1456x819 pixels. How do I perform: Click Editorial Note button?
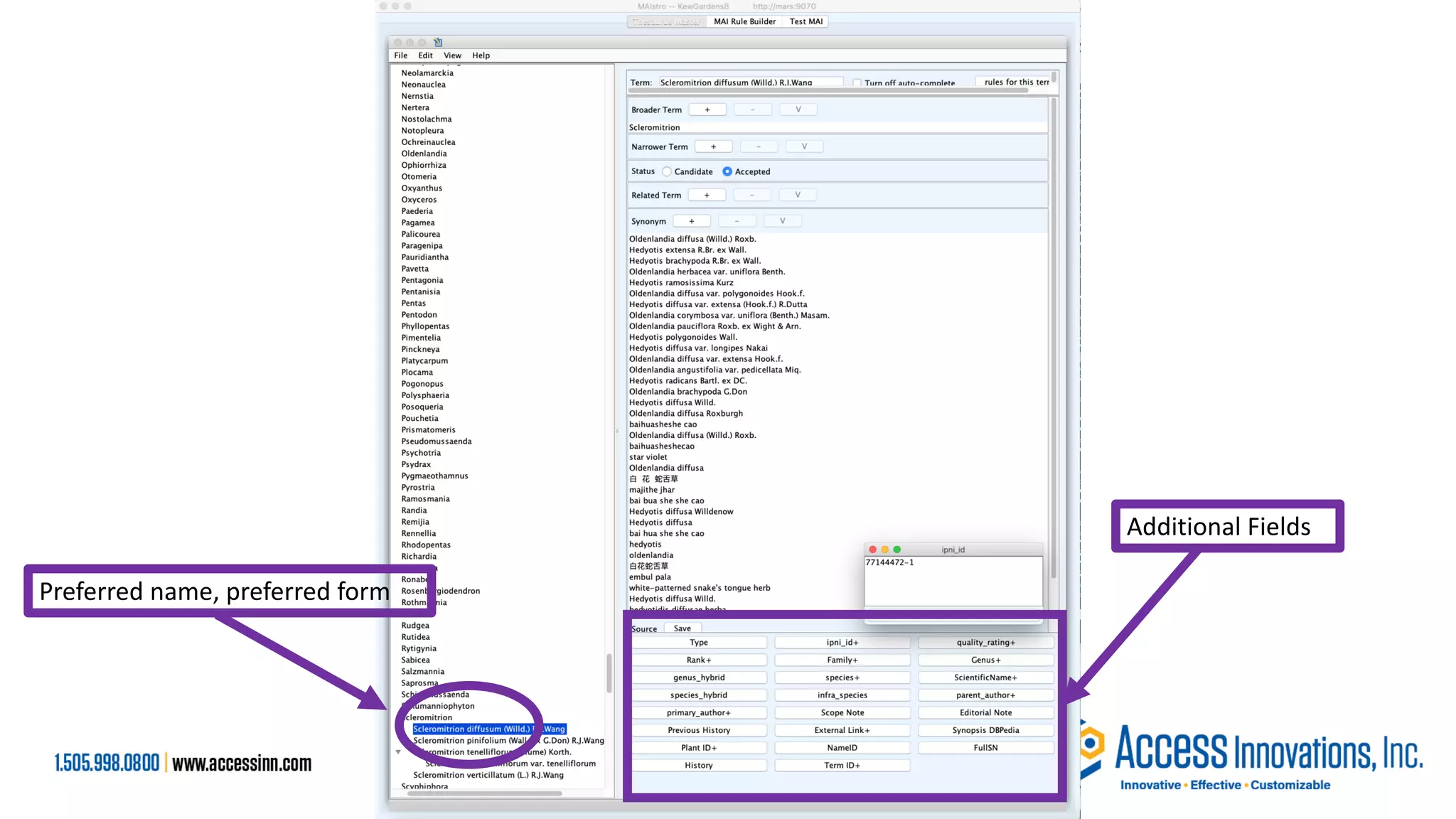click(x=986, y=713)
